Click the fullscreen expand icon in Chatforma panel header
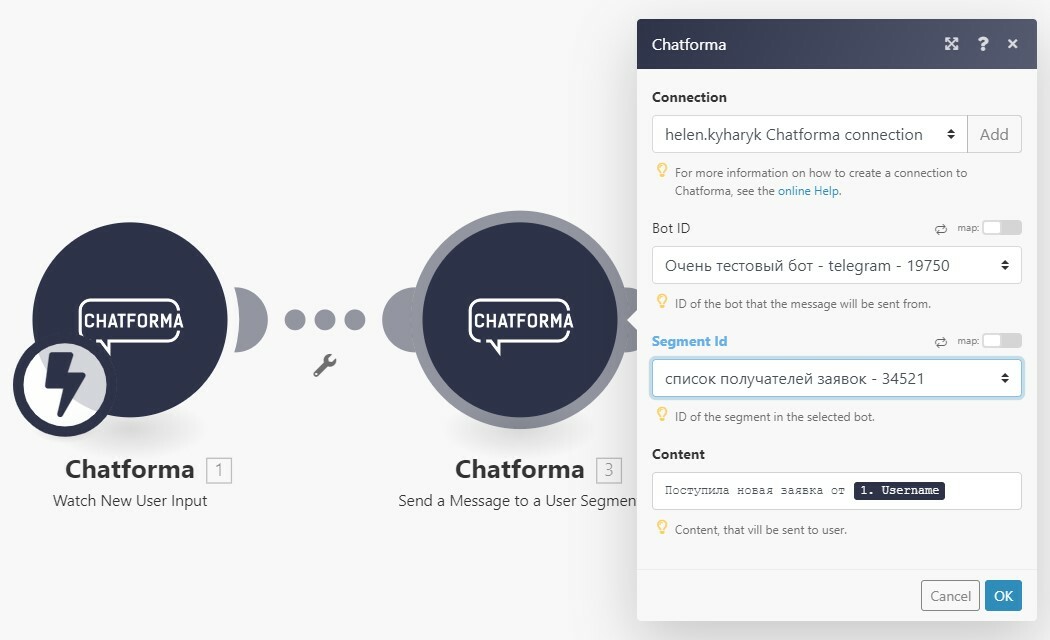The image size is (1050, 640). (951, 44)
